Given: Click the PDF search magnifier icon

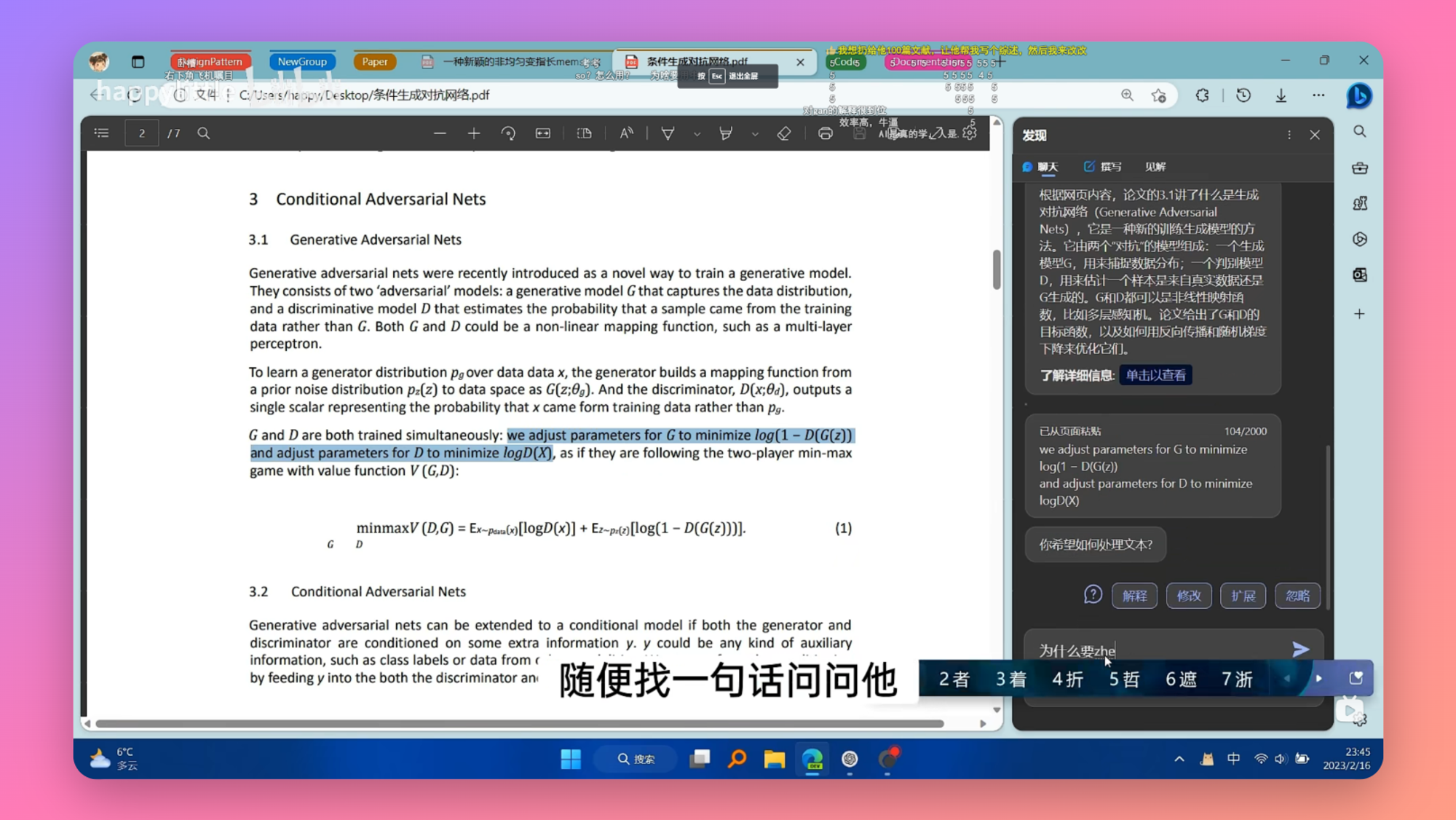Looking at the screenshot, I should click(204, 133).
